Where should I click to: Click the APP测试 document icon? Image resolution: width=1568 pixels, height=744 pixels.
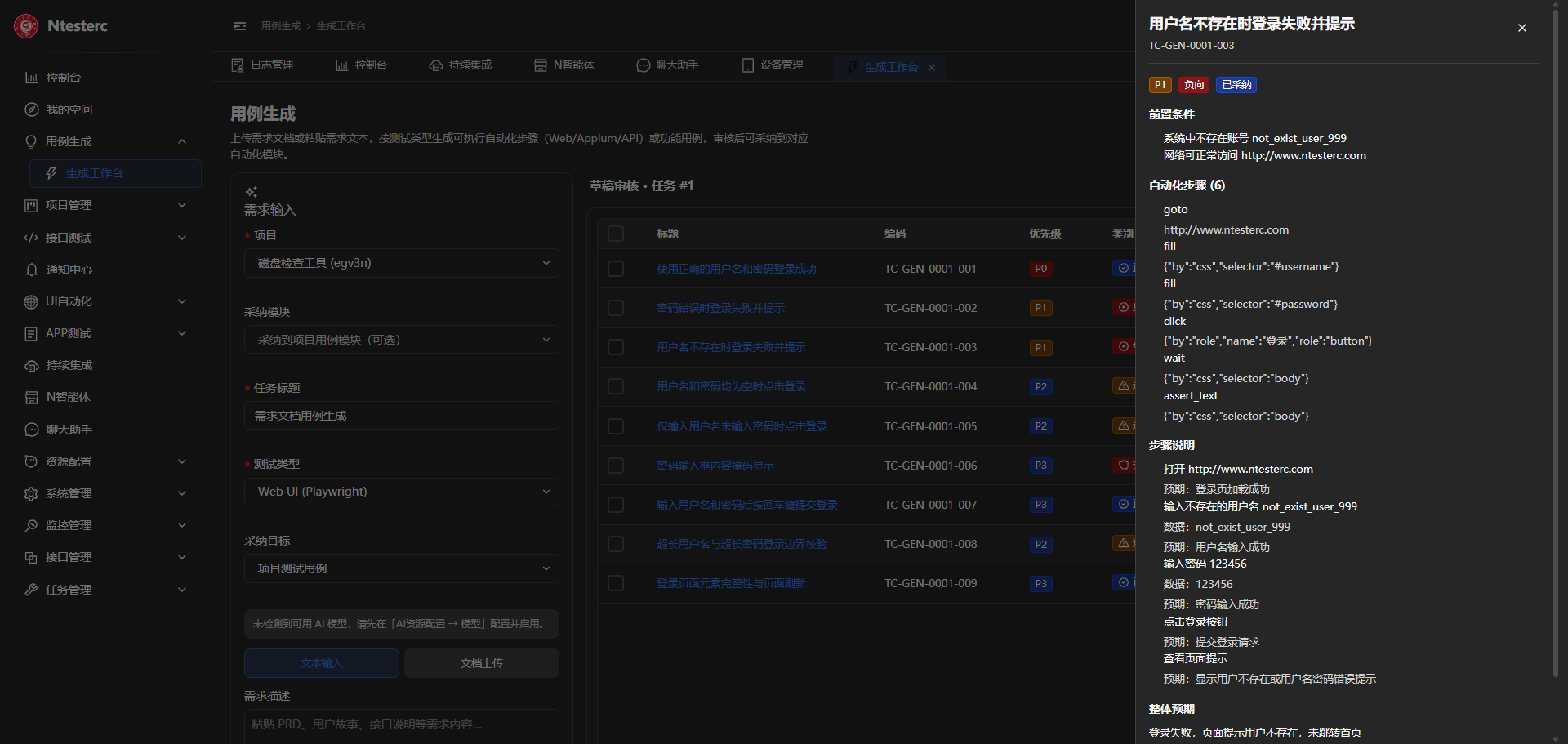tap(31, 333)
